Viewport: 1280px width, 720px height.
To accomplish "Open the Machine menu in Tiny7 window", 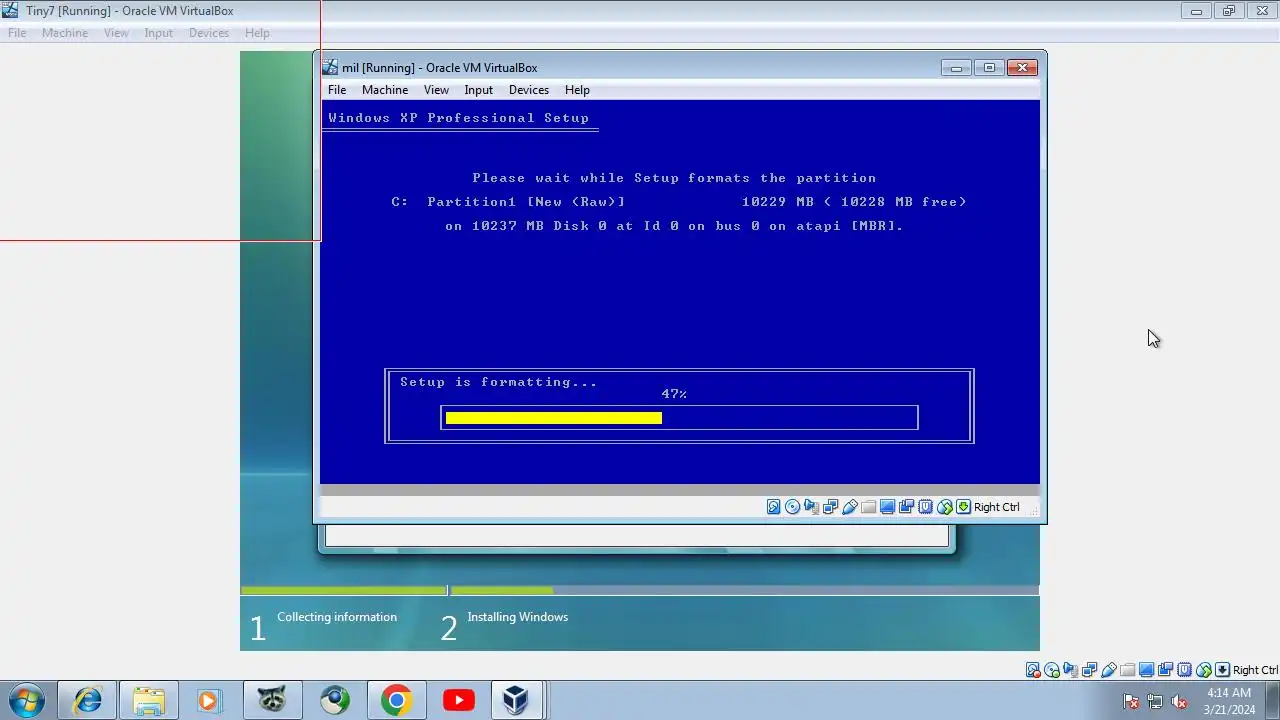I will pyautogui.click(x=65, y=33).
